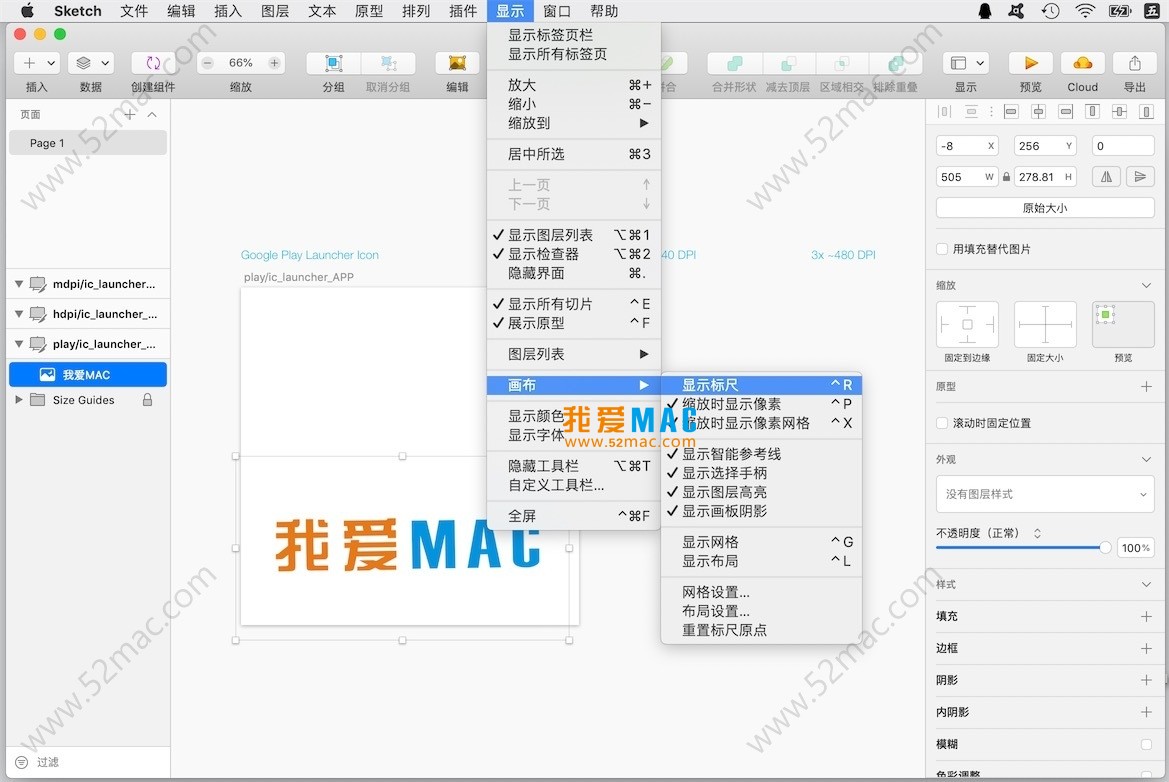Click the align top edges icon

[1092, 112]
